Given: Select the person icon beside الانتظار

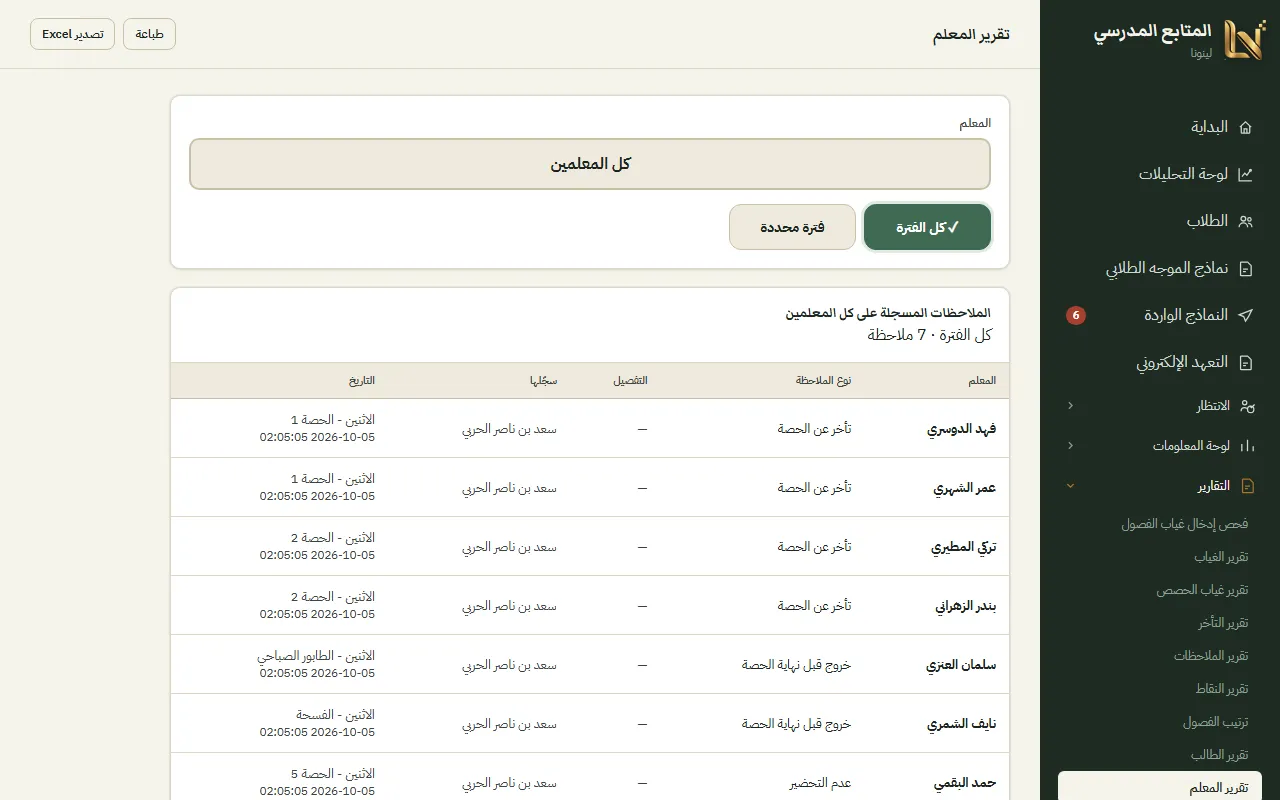Looking at the screenshot, I should pos(1246,406).
